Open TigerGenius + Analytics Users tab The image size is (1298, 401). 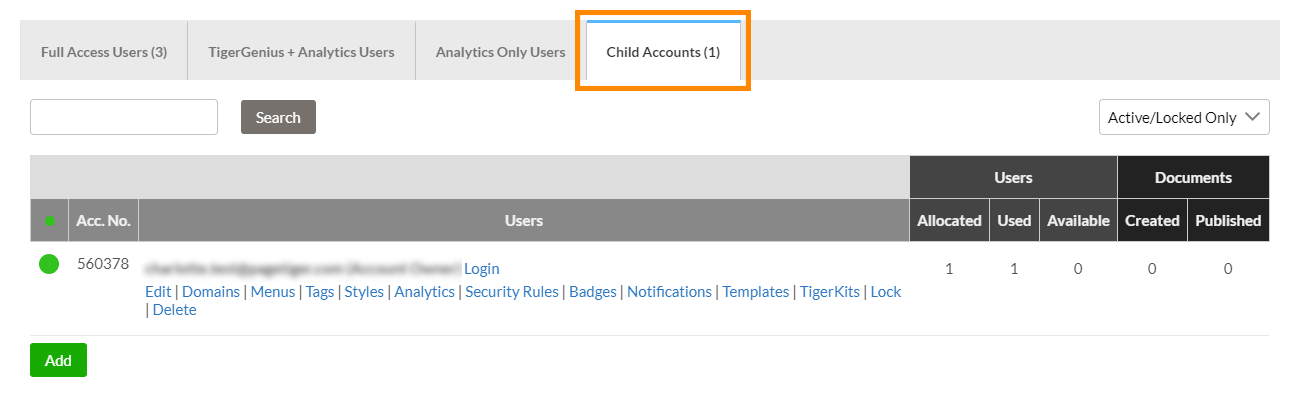coord(301,52)
